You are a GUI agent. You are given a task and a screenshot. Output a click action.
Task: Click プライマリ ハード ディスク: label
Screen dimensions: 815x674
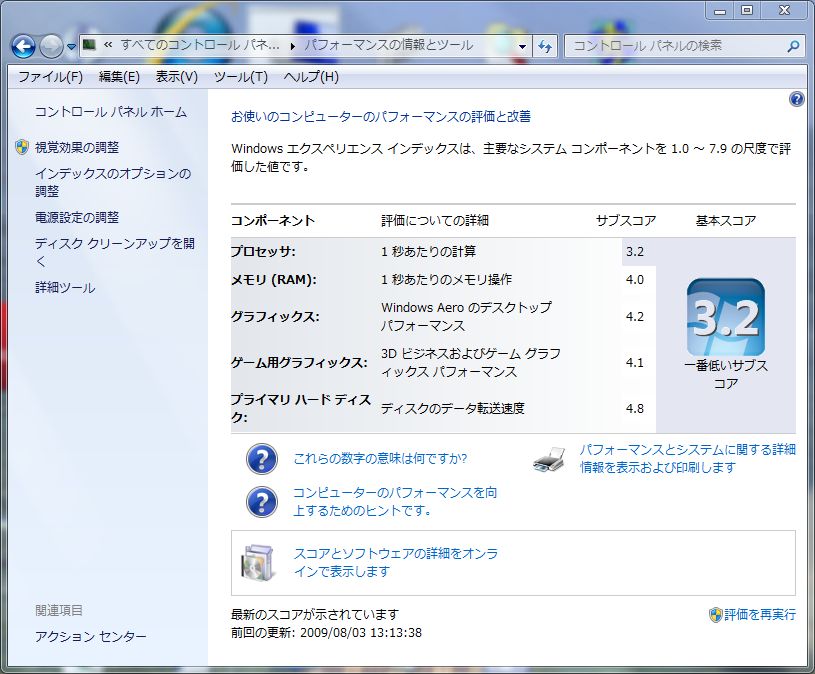(x=300, y=408)
